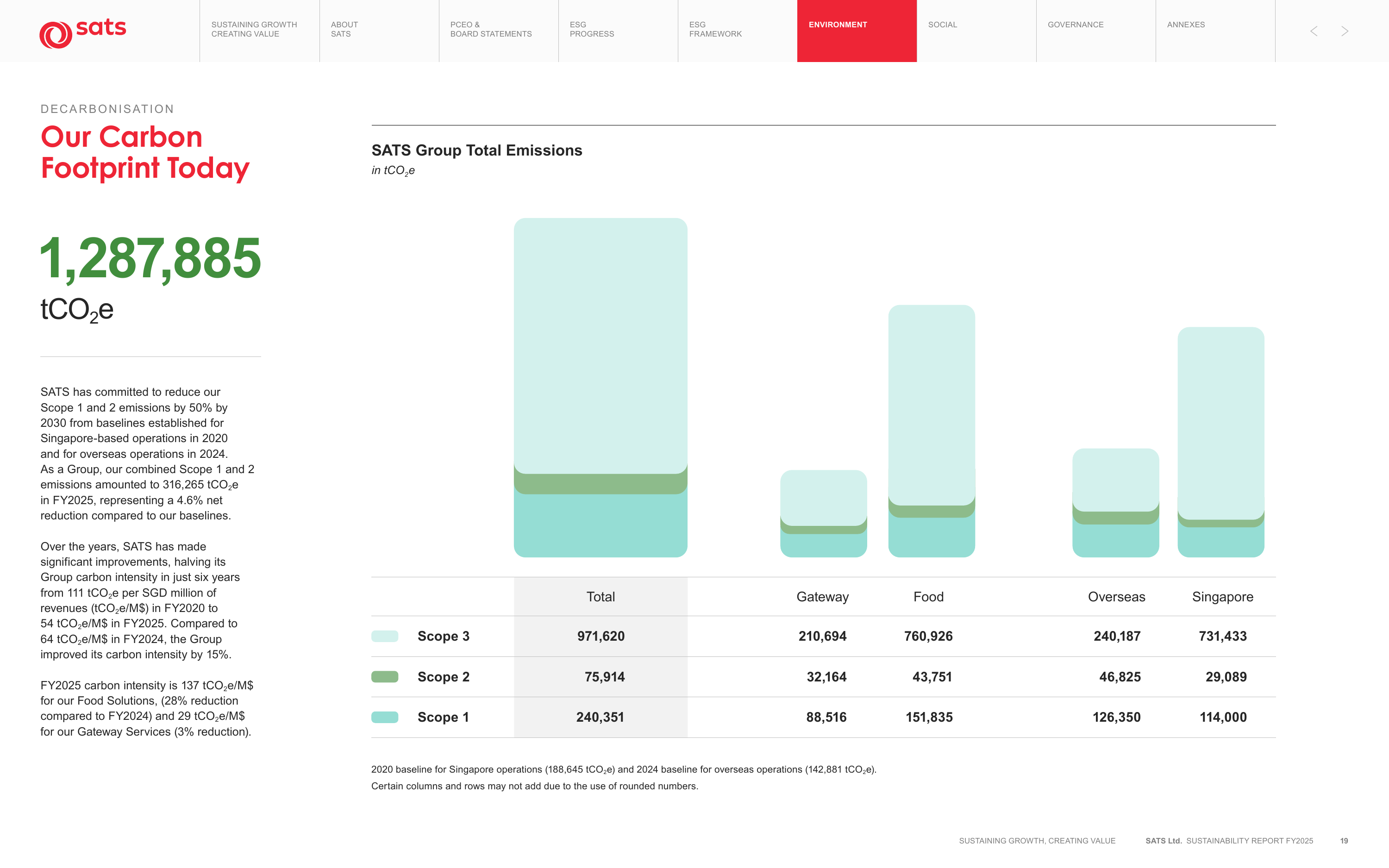Click Food Scope 1 value 151,835
Image resolution: width=1389 pixels, height=868 pixels.
929,717
